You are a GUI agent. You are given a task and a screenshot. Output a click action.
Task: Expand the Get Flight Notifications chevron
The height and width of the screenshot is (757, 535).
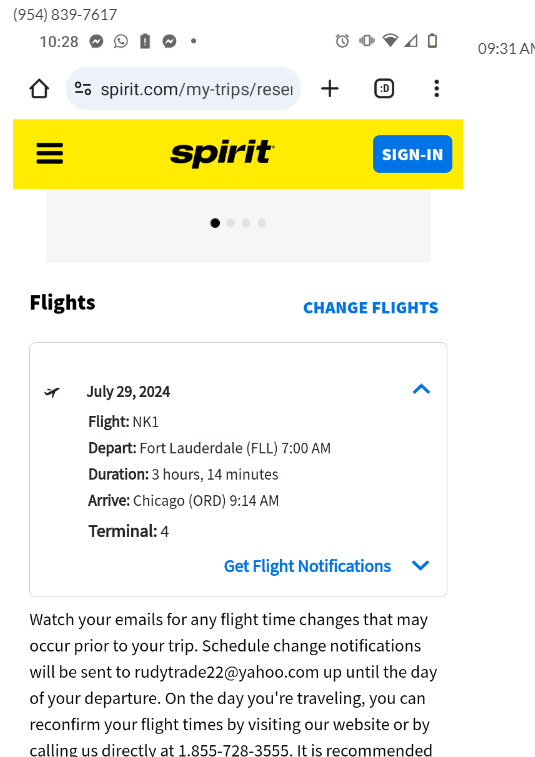coord(421,565)
